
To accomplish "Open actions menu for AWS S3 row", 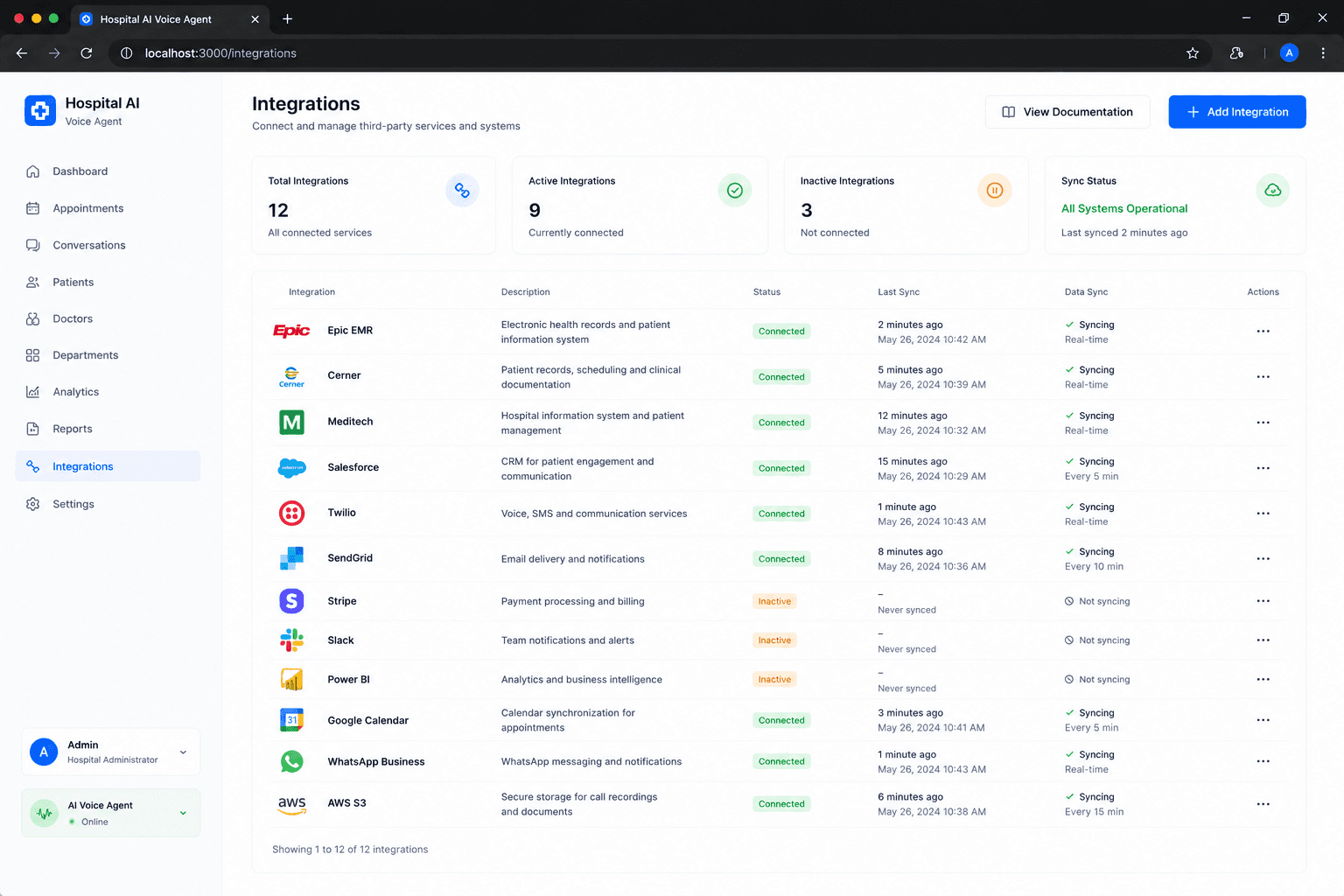I will pyautogui.click(x=1263, y=804).
